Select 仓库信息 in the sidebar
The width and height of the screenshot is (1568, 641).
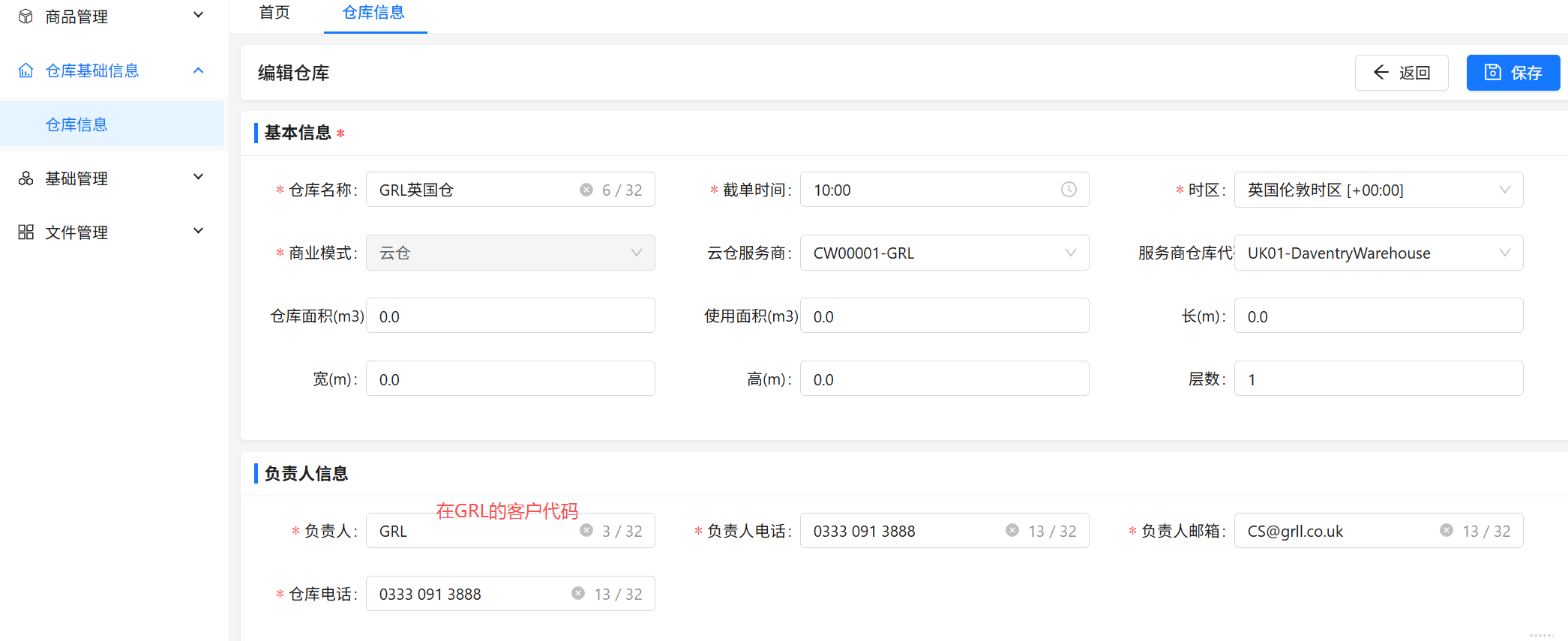[x=76, y=124]
